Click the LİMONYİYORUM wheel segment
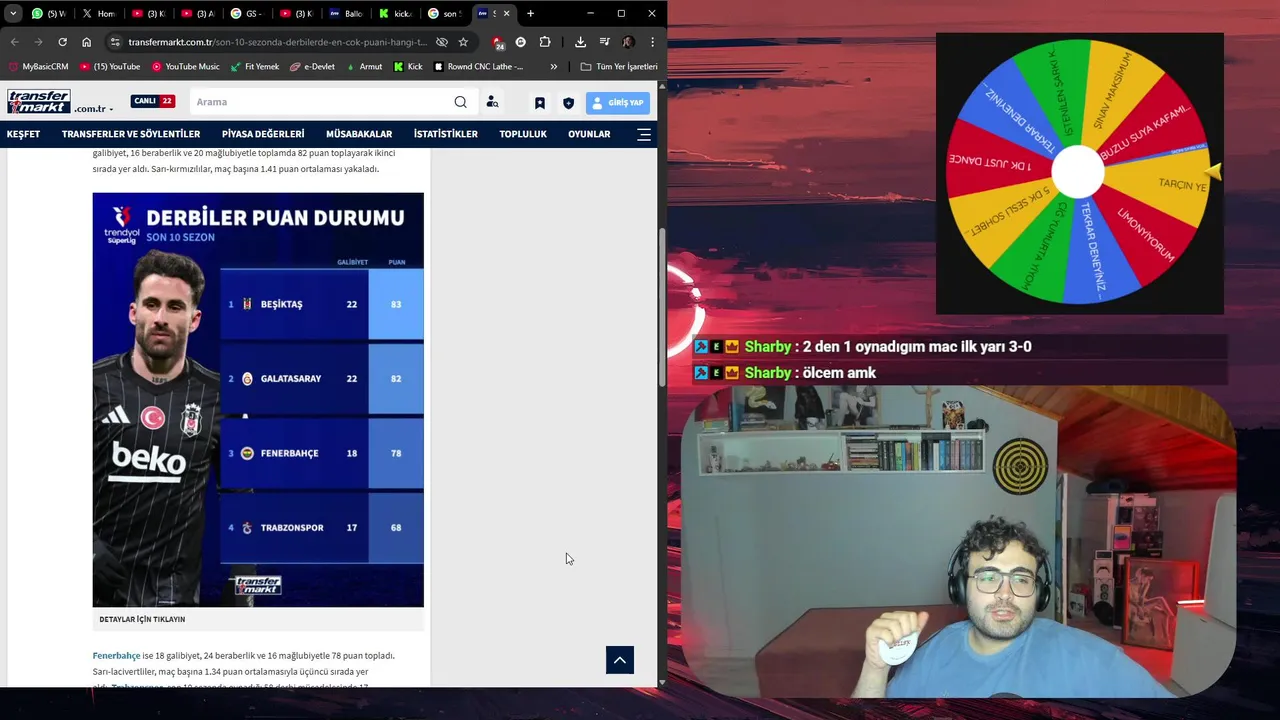 pyautogui.click(x=1146, y=233)
